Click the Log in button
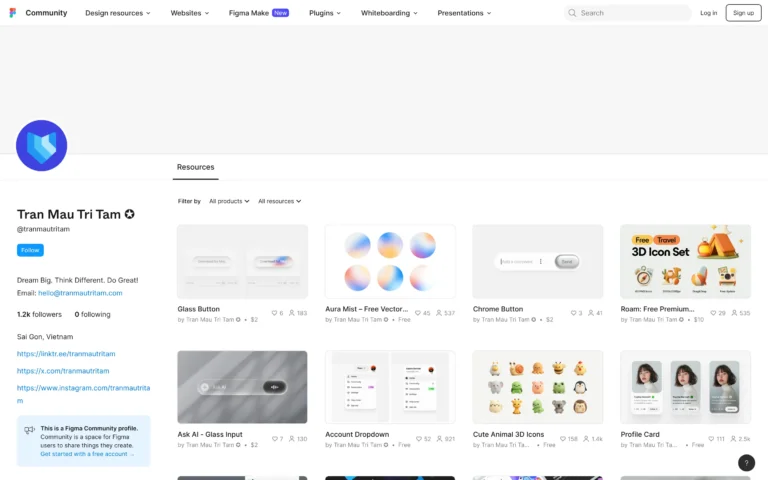Image resolution: width=768 pixels, height=480 pixels. click(x=708, y=13)
